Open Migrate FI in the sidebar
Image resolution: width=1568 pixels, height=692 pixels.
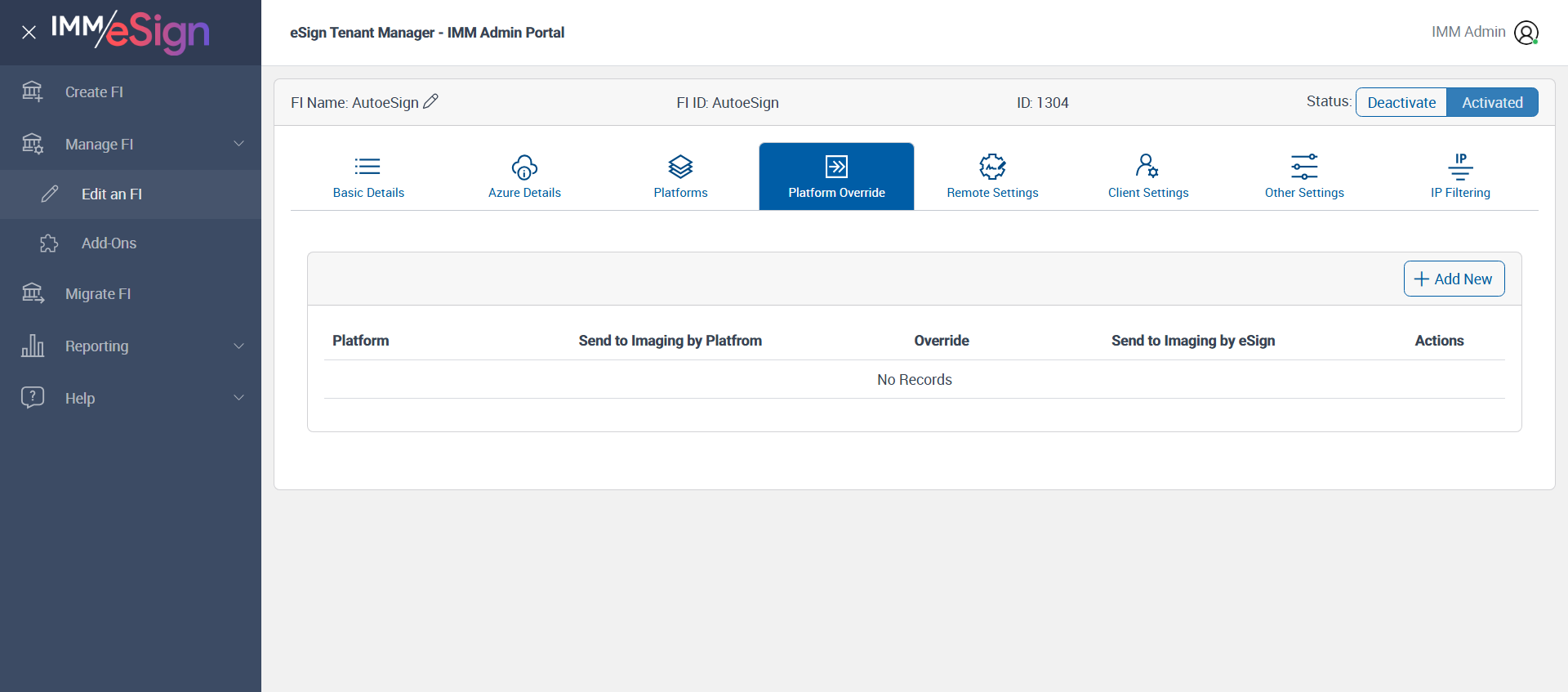131,293
